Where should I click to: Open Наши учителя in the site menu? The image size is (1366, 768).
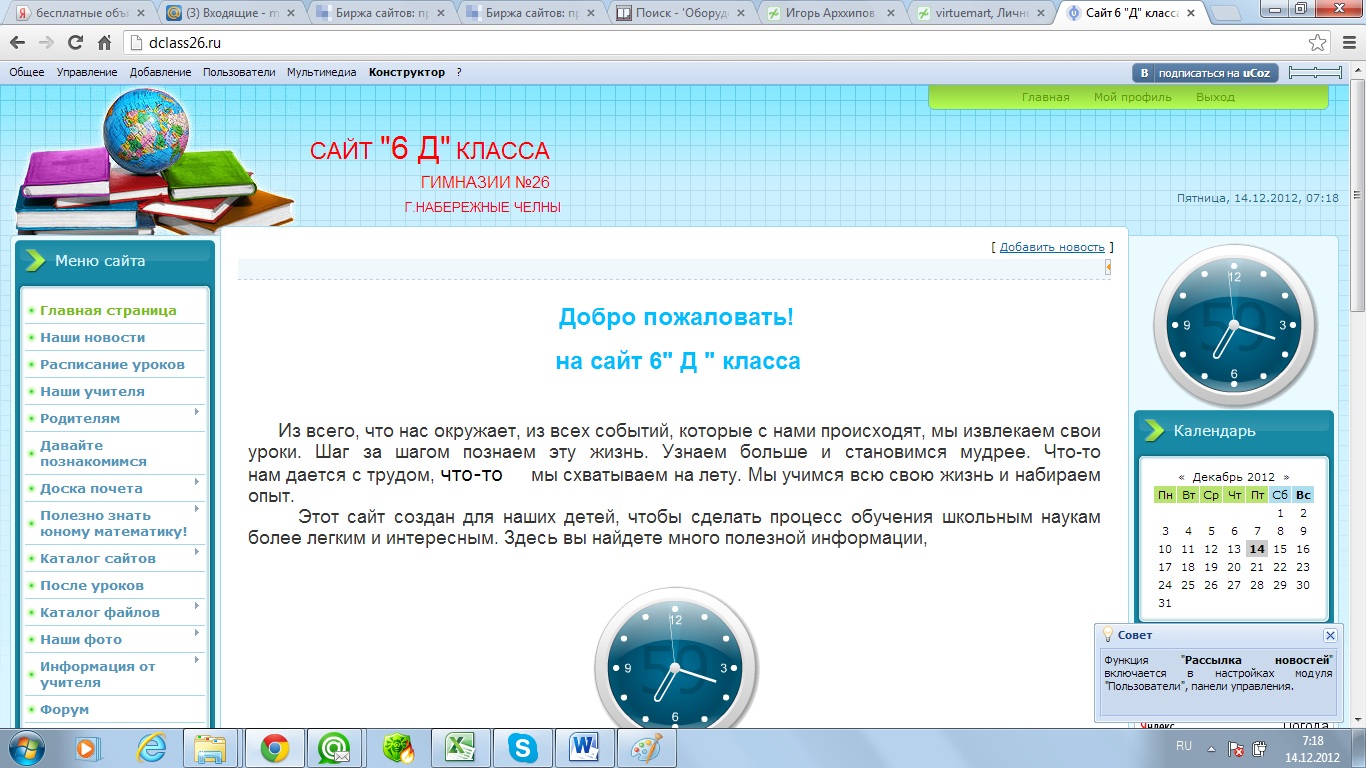point(92,391)
